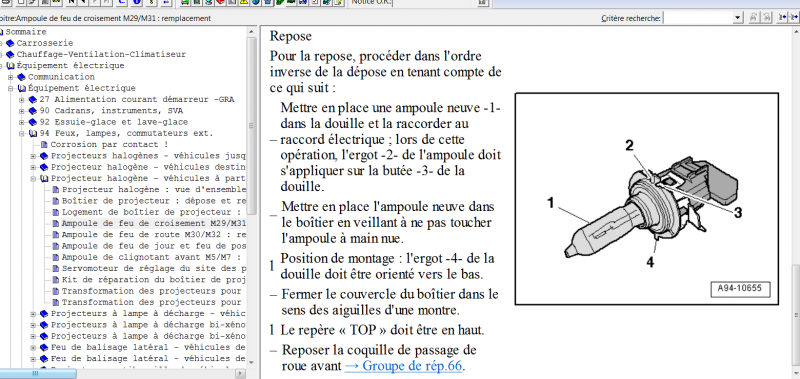Click the blue book icon beside Communication
This screenshot has width=800, height=379.
point(21,77)
